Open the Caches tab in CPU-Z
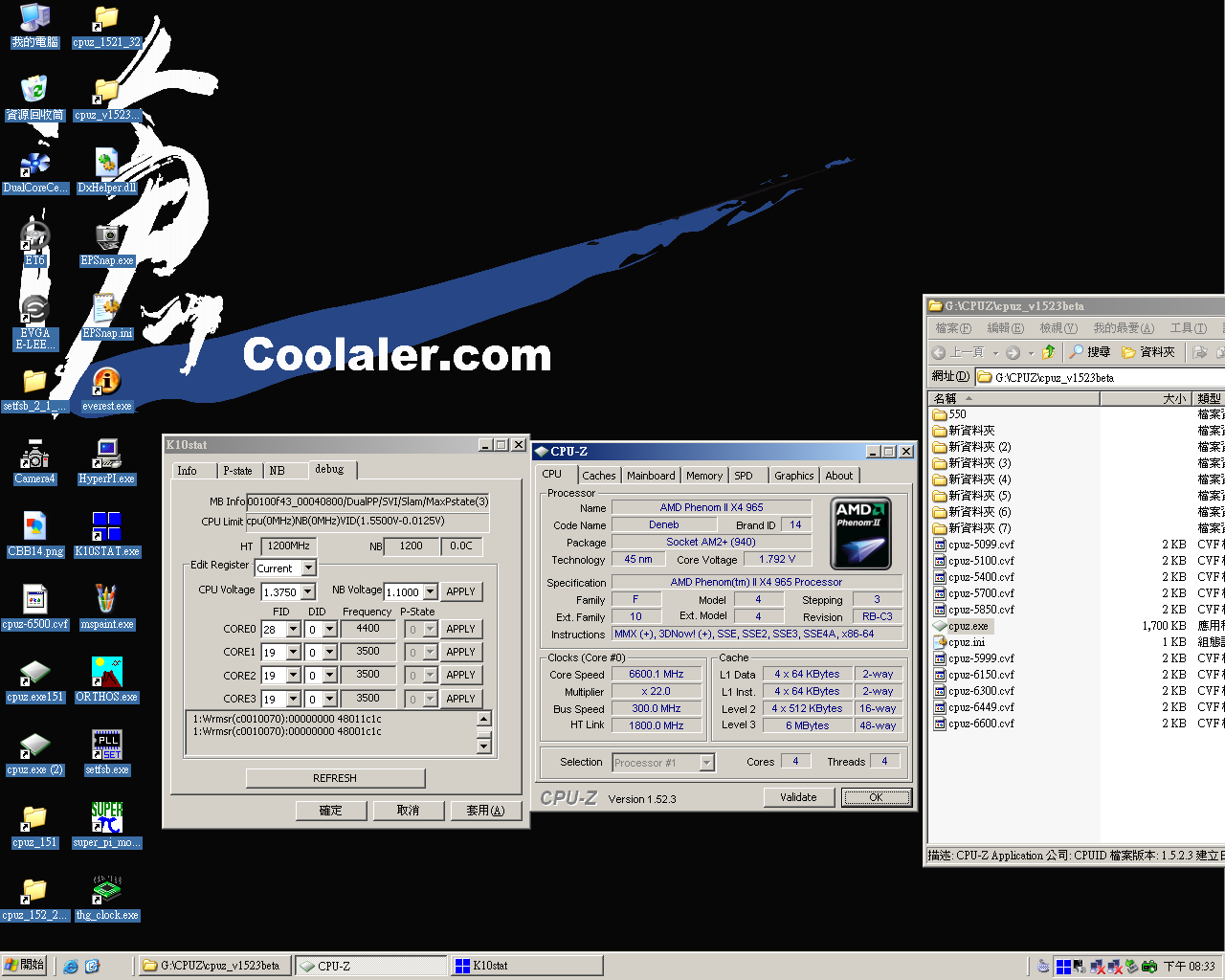The width and height of the screenshot is (1225, 980). 599,476
